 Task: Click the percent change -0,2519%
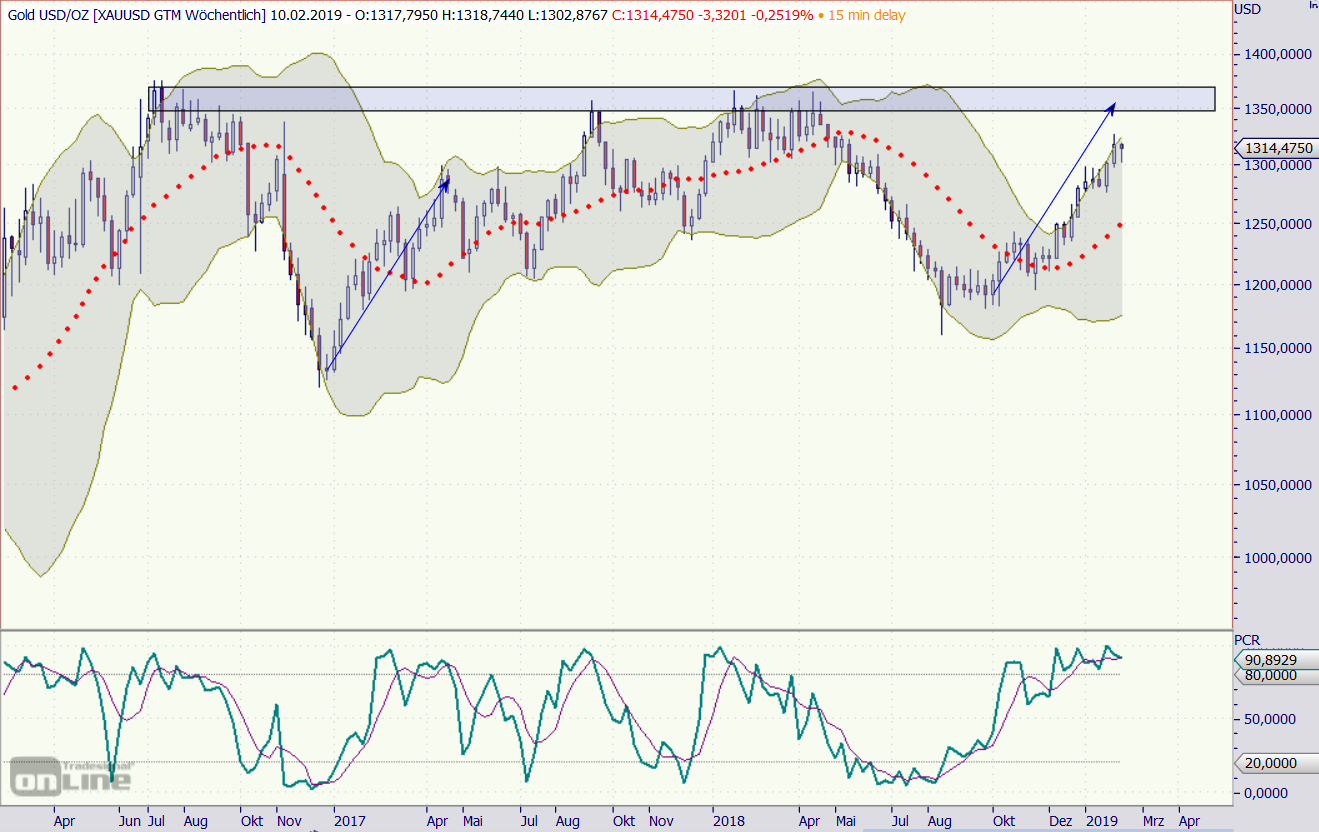click(783, 15)
